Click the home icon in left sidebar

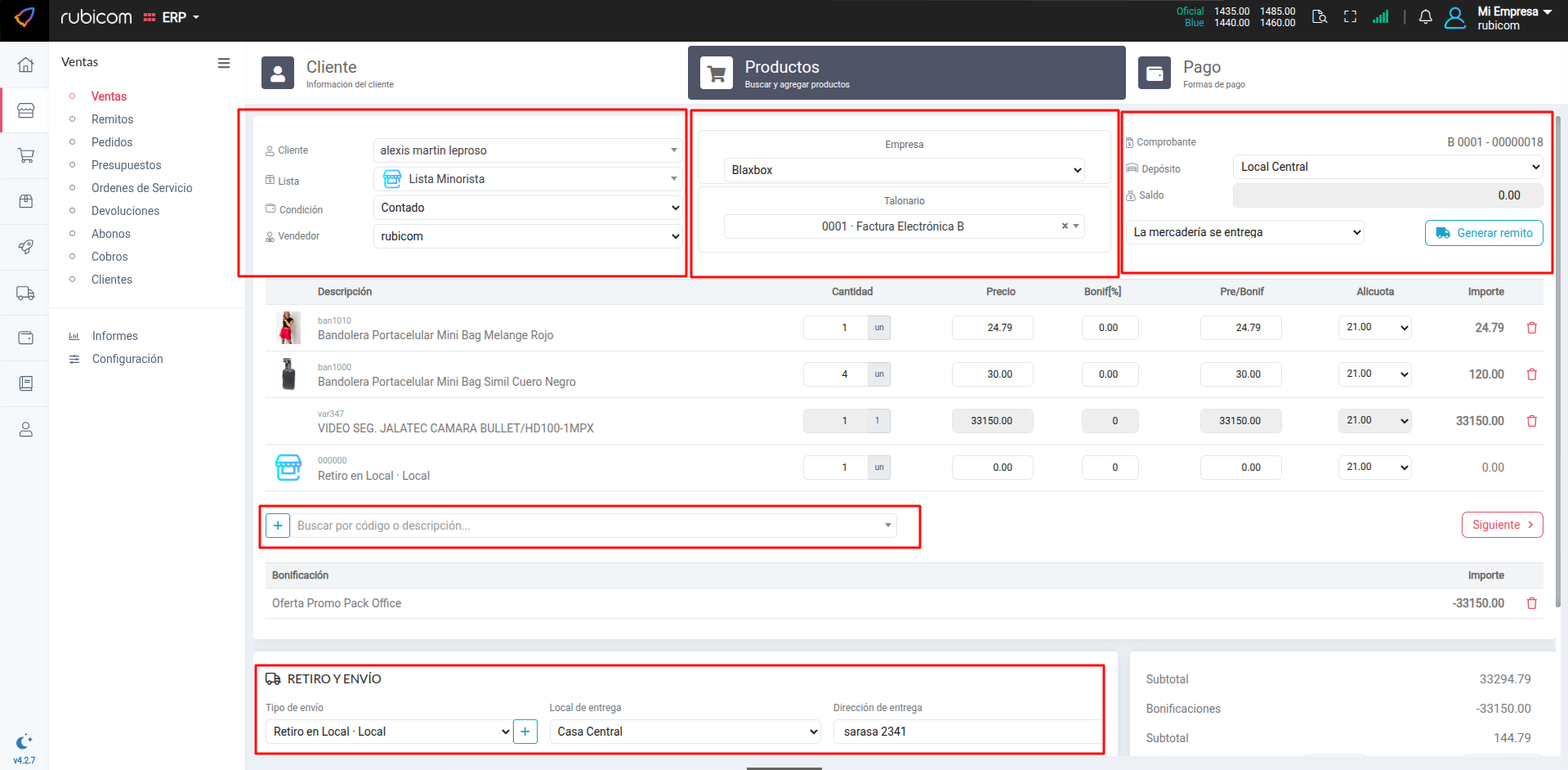point(25,65)
